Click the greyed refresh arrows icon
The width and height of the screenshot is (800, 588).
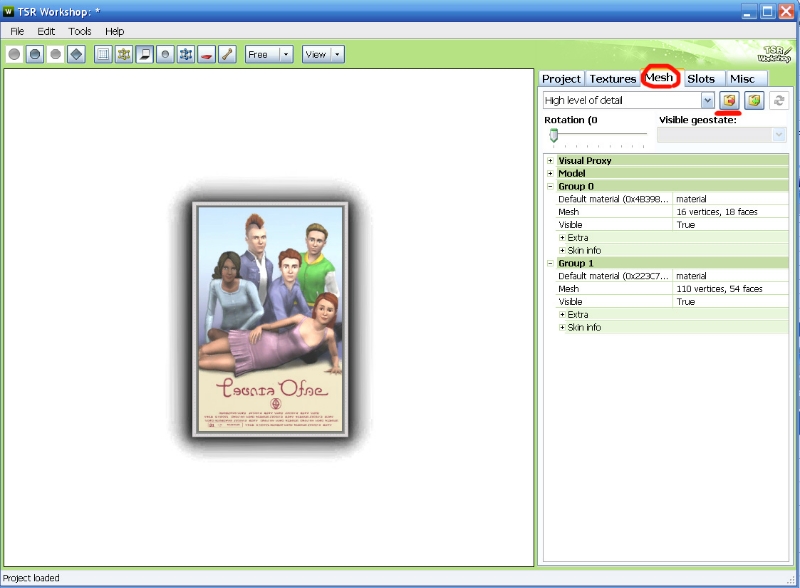coord(779,101)
